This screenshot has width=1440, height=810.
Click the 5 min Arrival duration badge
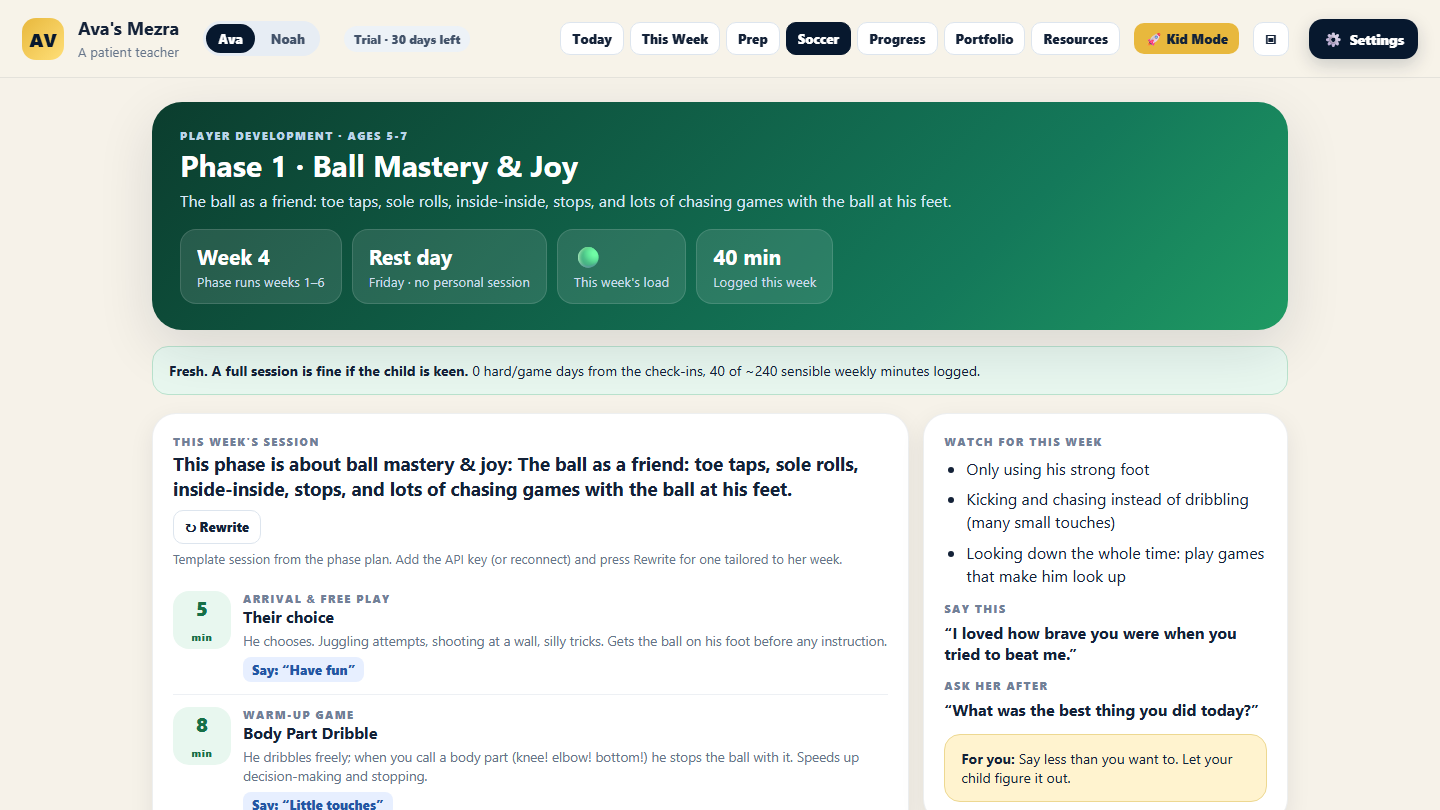pos(202,620)
